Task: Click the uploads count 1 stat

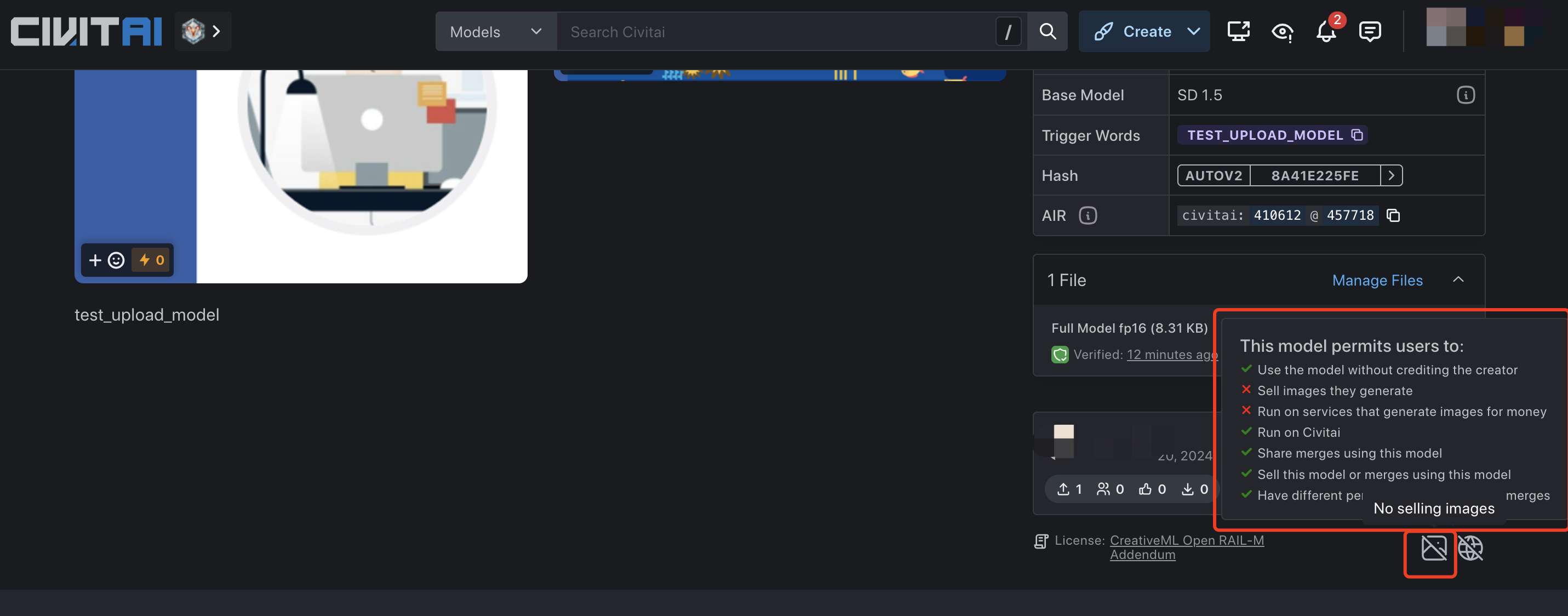Action: [x=1069, y=489]
